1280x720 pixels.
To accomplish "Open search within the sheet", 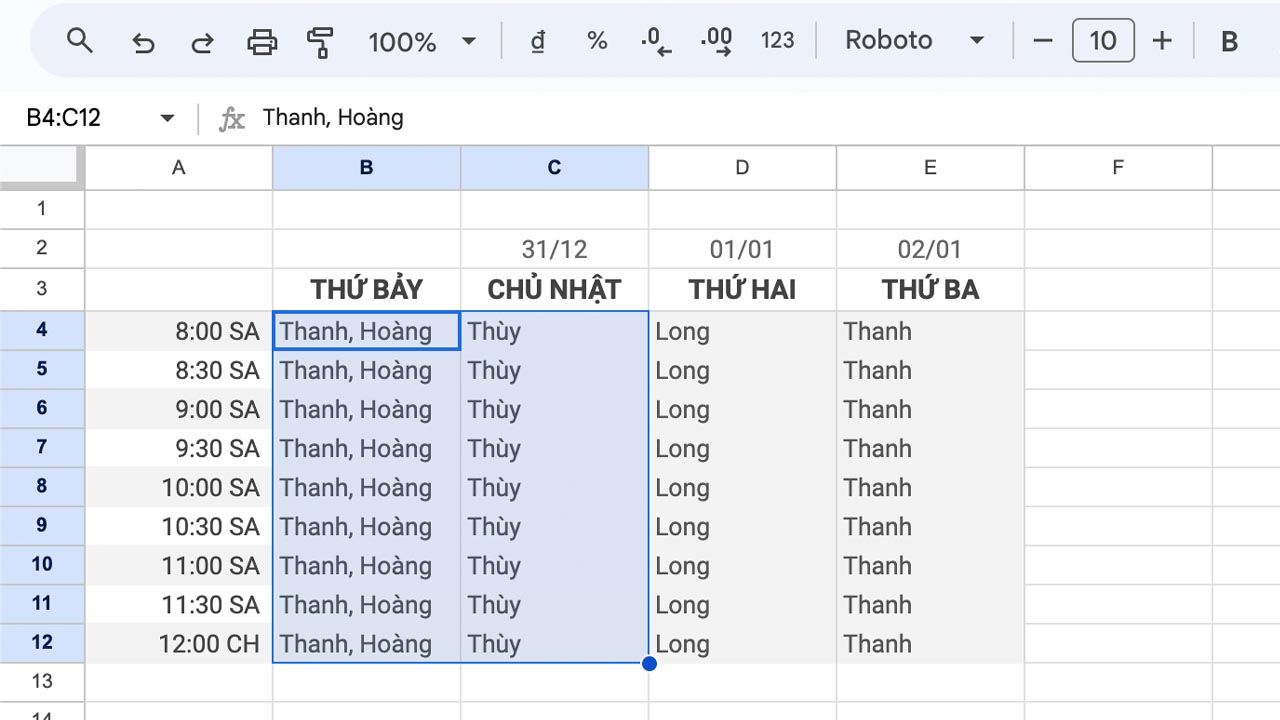I will [x=80, y=41].
